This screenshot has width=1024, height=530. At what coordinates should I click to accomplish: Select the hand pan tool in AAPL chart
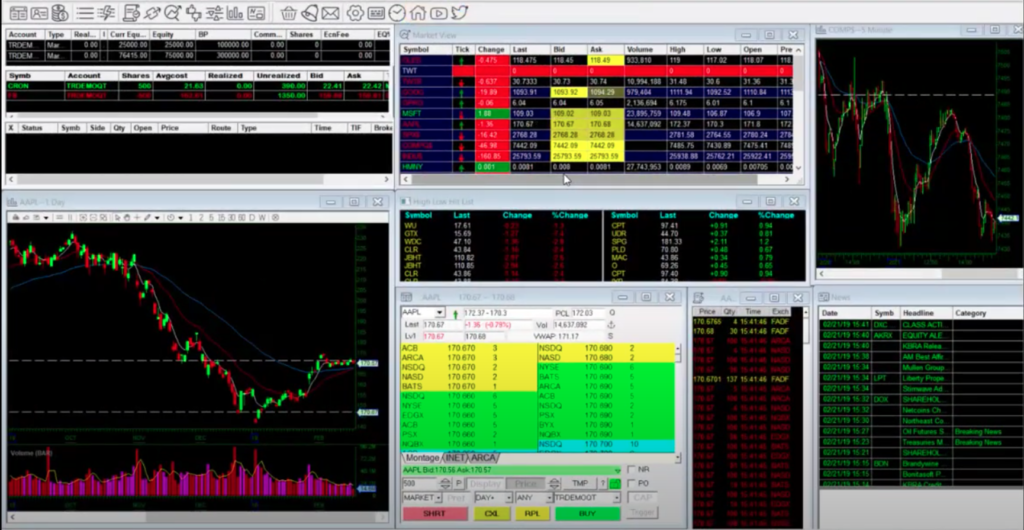[x=127, y=217]
